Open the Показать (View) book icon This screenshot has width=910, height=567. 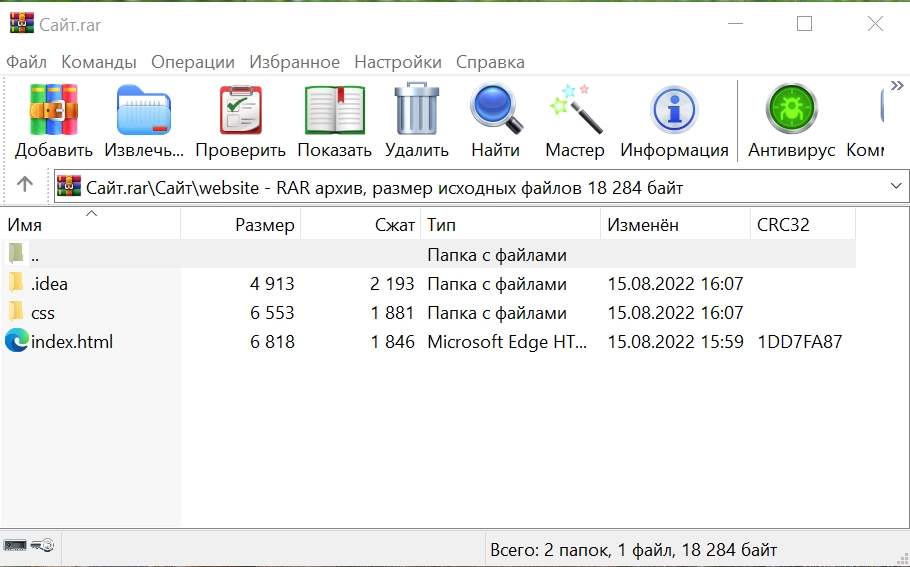pos(334,110)
